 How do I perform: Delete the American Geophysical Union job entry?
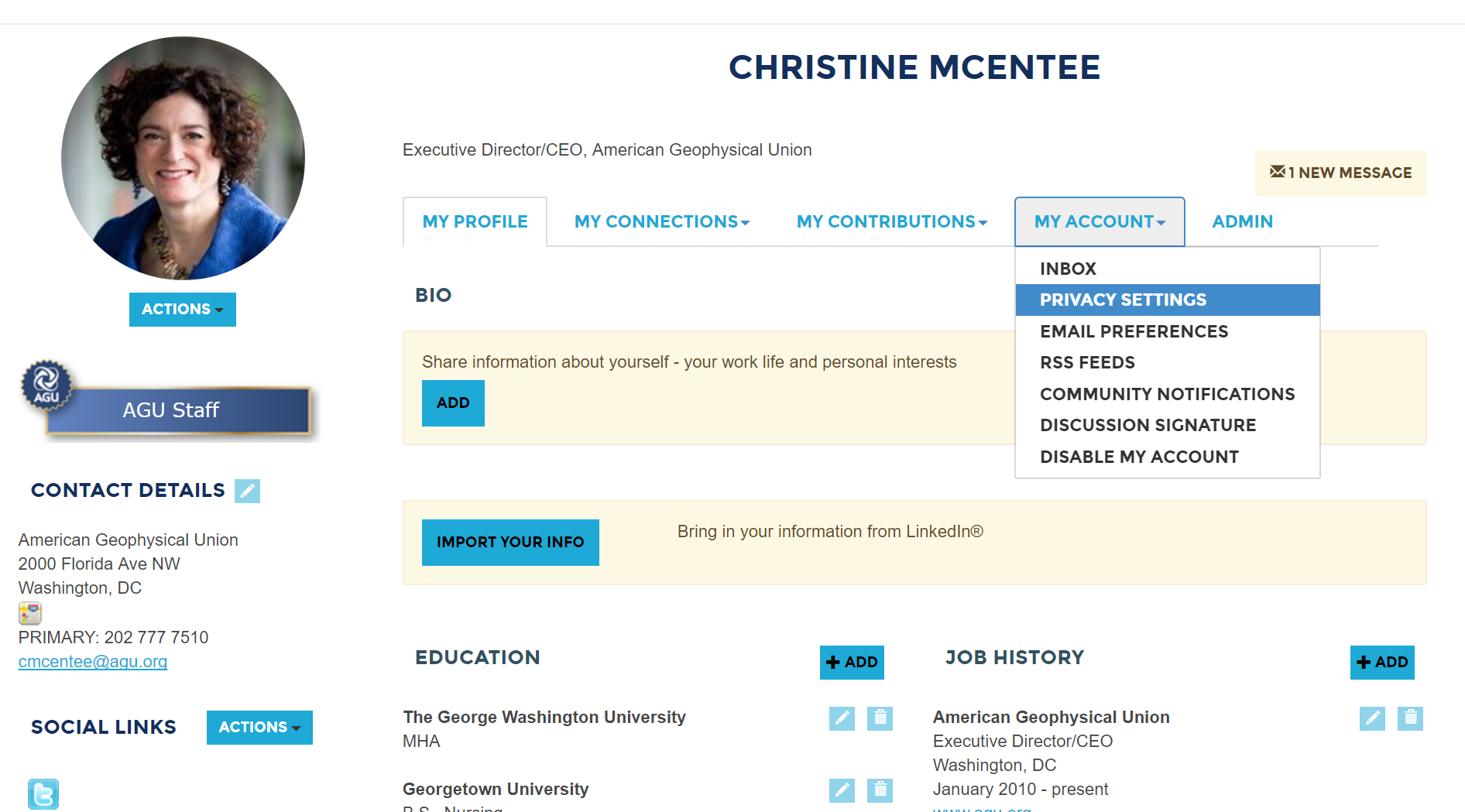pos(1410,718)
